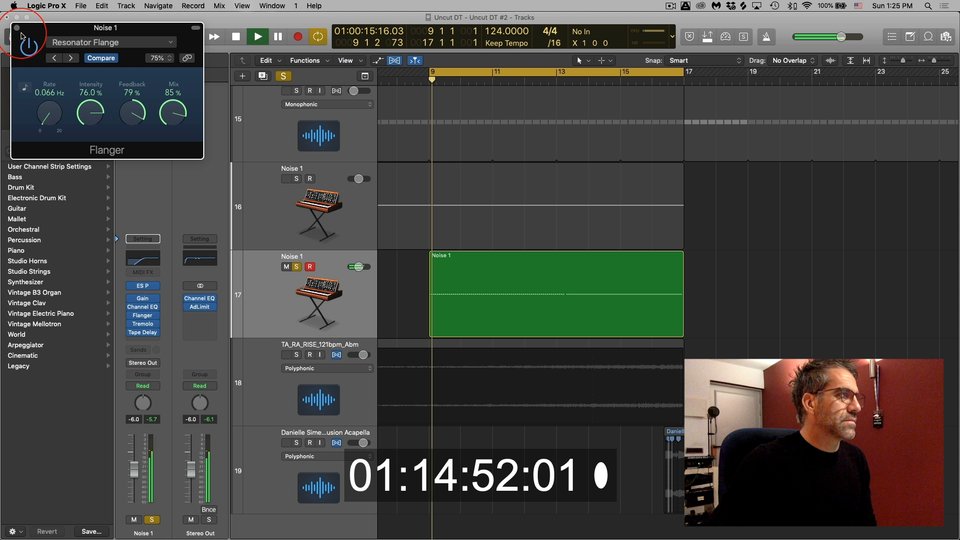Image resolution: width=960 pixels, height=540 pixels.
Task: Open the tracks area View dropdown
Action: click(x=349, y=61)
